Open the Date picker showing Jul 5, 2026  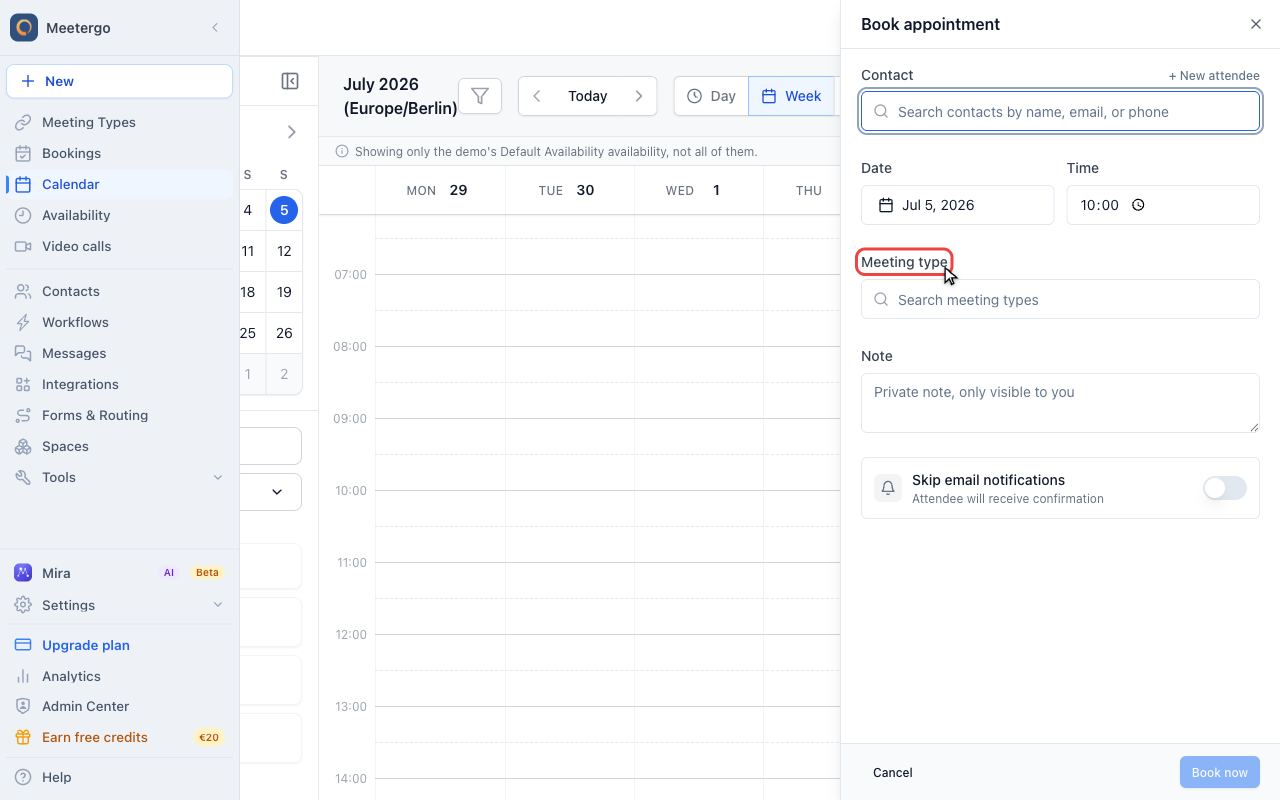[957, 205]
